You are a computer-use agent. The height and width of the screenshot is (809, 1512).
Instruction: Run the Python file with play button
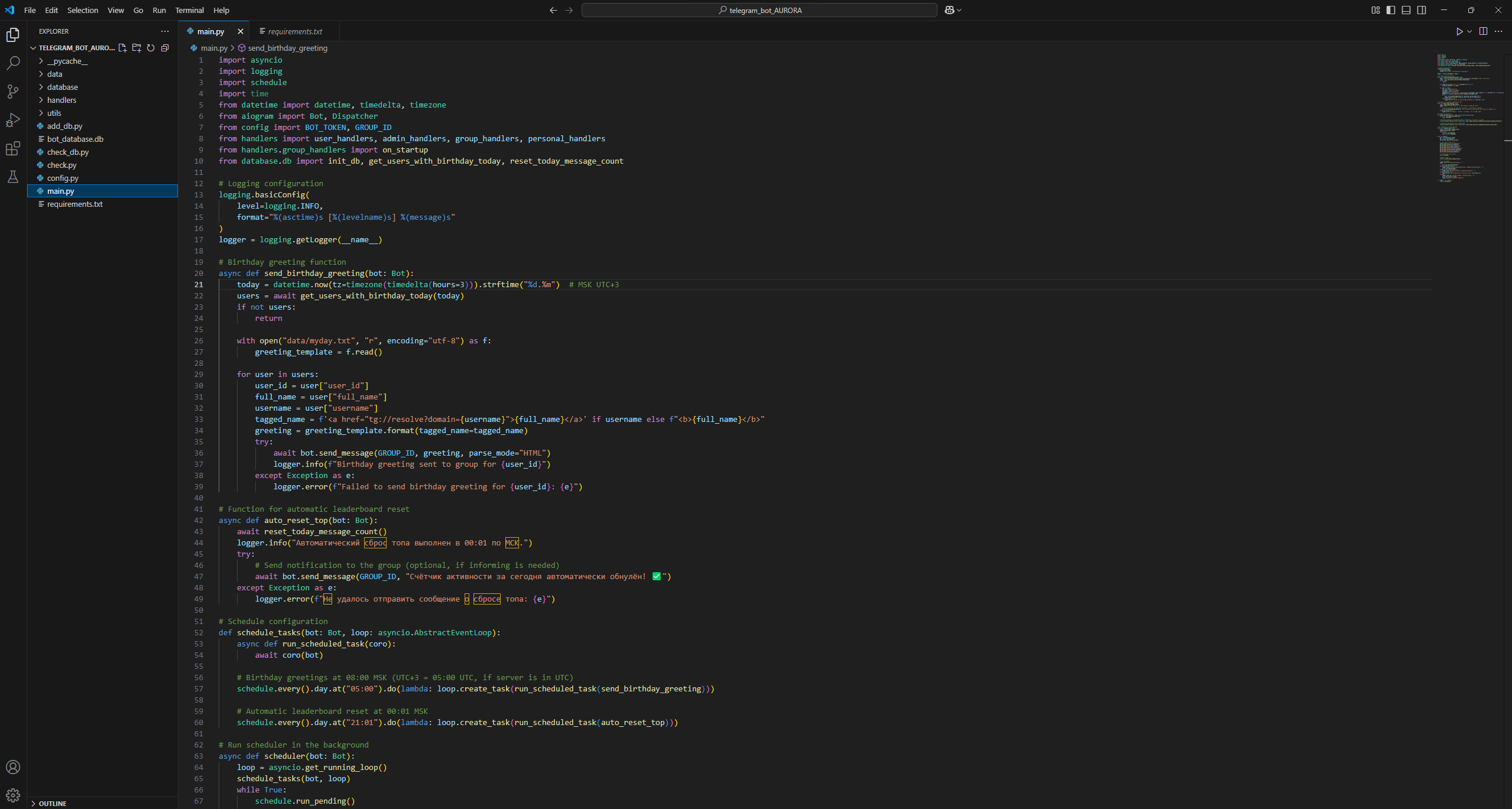pos(1459,31)
